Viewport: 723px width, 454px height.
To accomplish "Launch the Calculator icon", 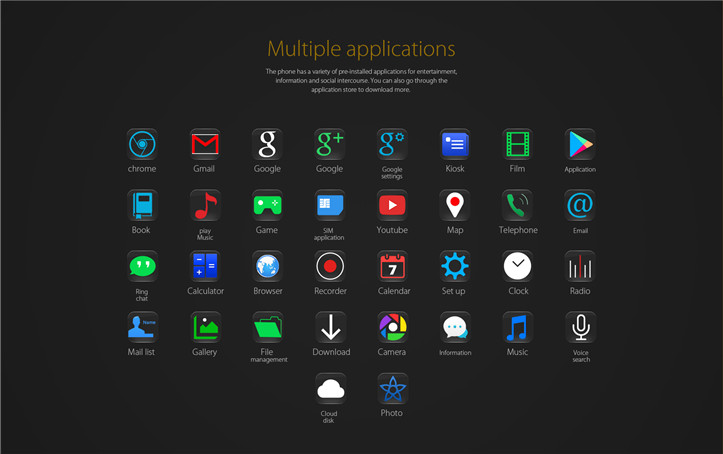I will [x=205, y=266].
